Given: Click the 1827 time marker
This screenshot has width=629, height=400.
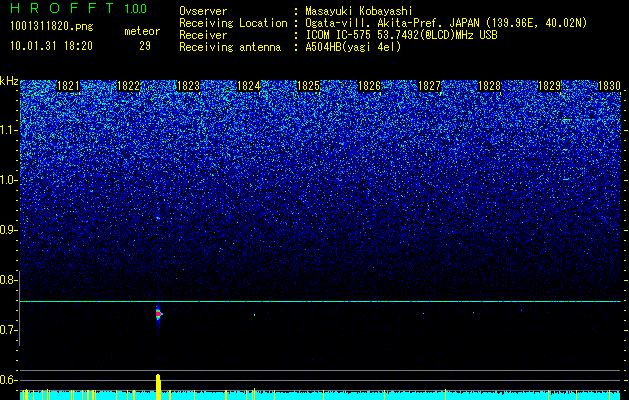Looking at the screenshot, I should click(429, 86).
